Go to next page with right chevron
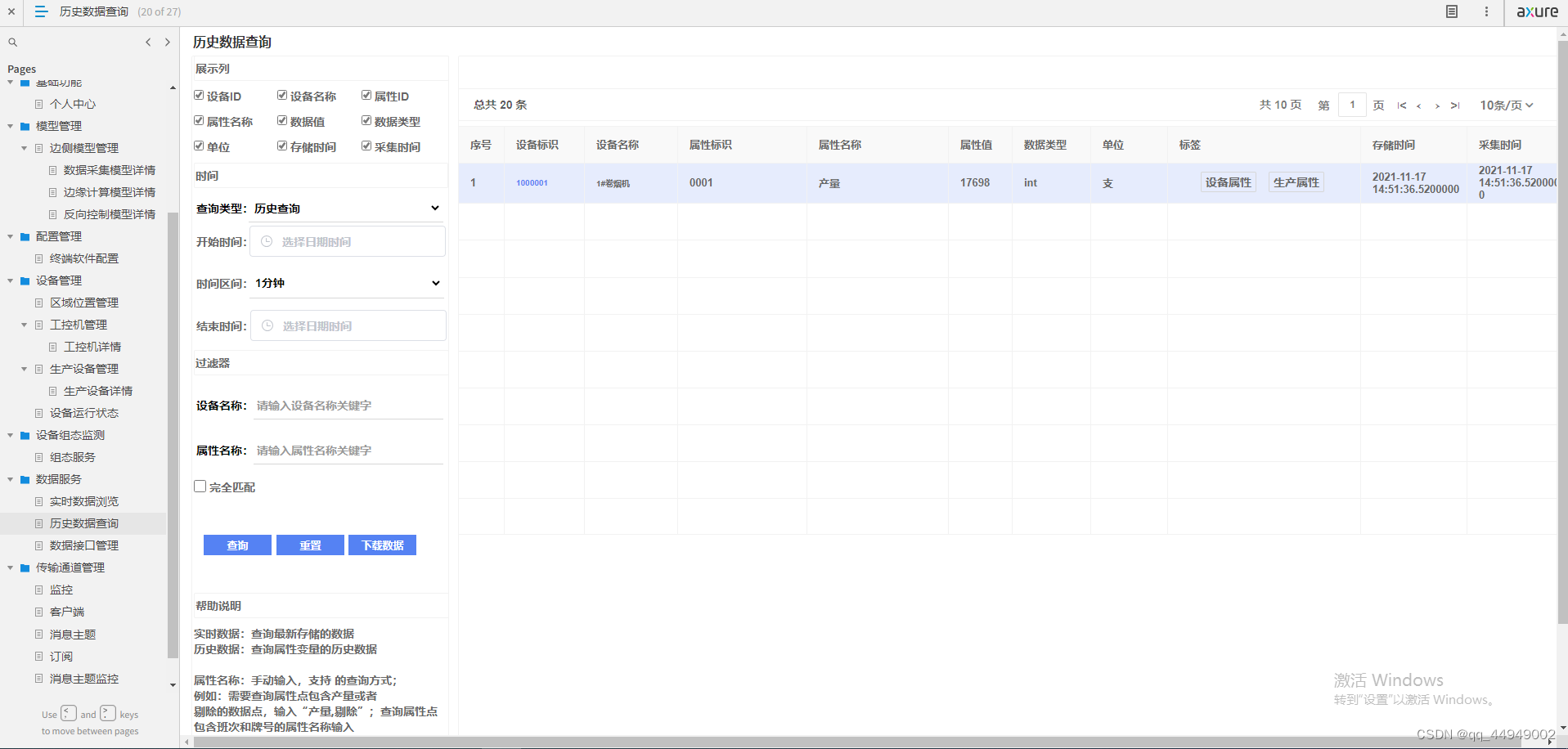Viewport: 1568px width, 749px height. (x=168, y=43)
